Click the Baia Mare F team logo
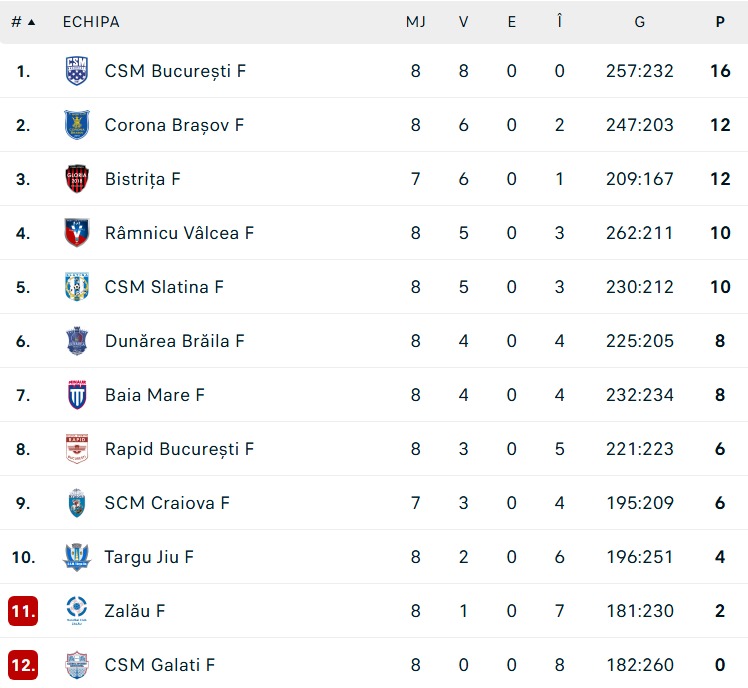 [x=77, y=395]
